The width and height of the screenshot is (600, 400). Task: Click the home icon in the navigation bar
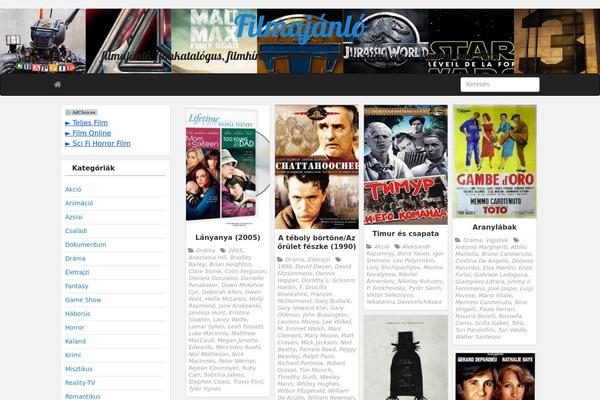tap(57, 84)
